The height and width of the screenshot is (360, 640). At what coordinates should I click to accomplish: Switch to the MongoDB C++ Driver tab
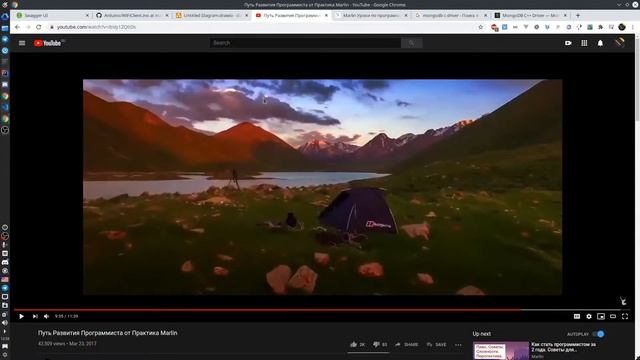(x=530, y=15)
